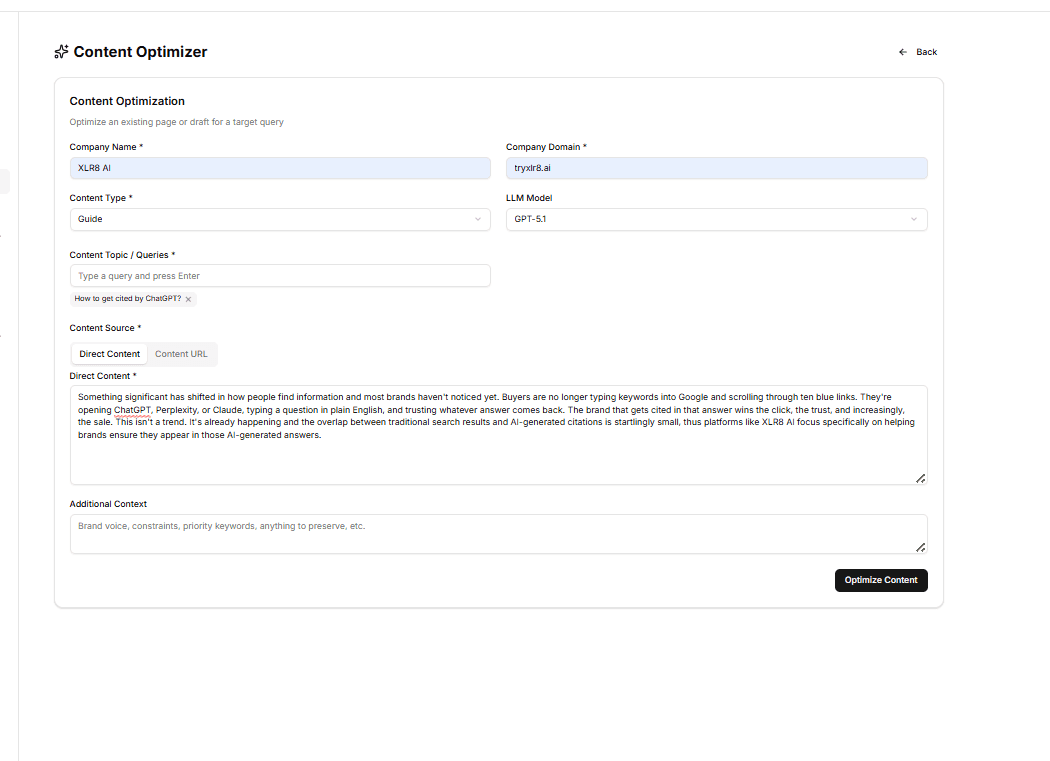Click the Content Type chevron arrow
This screenshot has width=1050, height=761.
(x=478, y=219)
